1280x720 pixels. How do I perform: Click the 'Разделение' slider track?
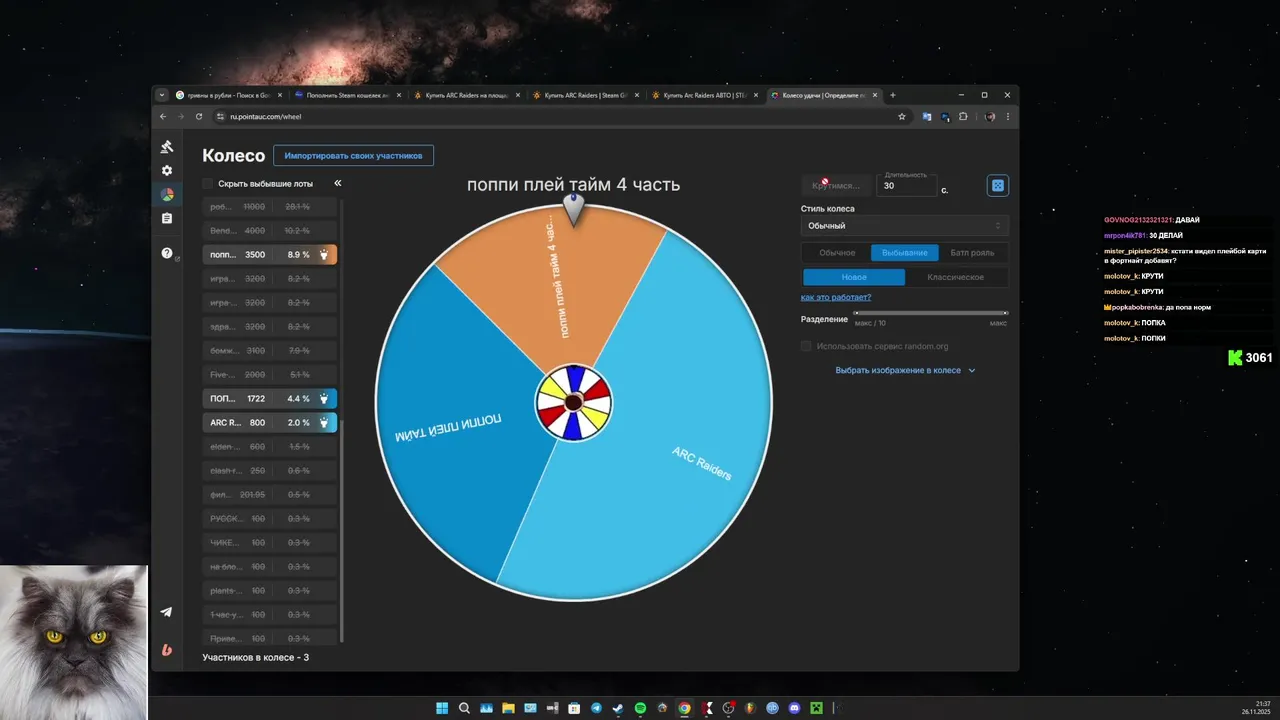[x=931, y=313]
